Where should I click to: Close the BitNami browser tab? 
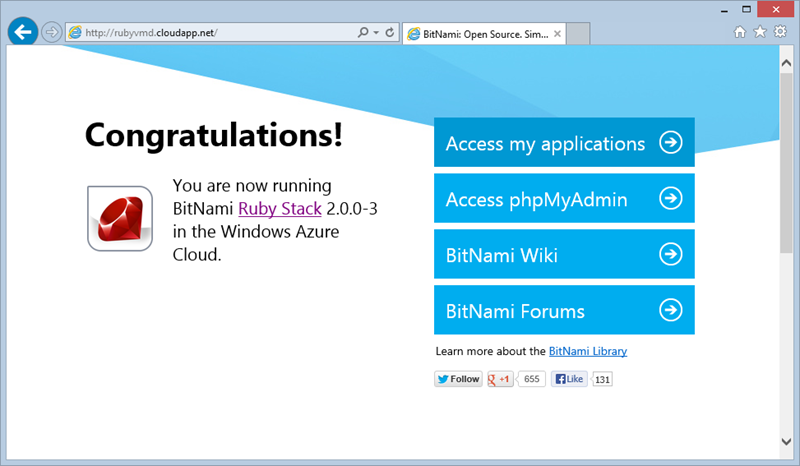pyautogui.click(x=558, y=34)
